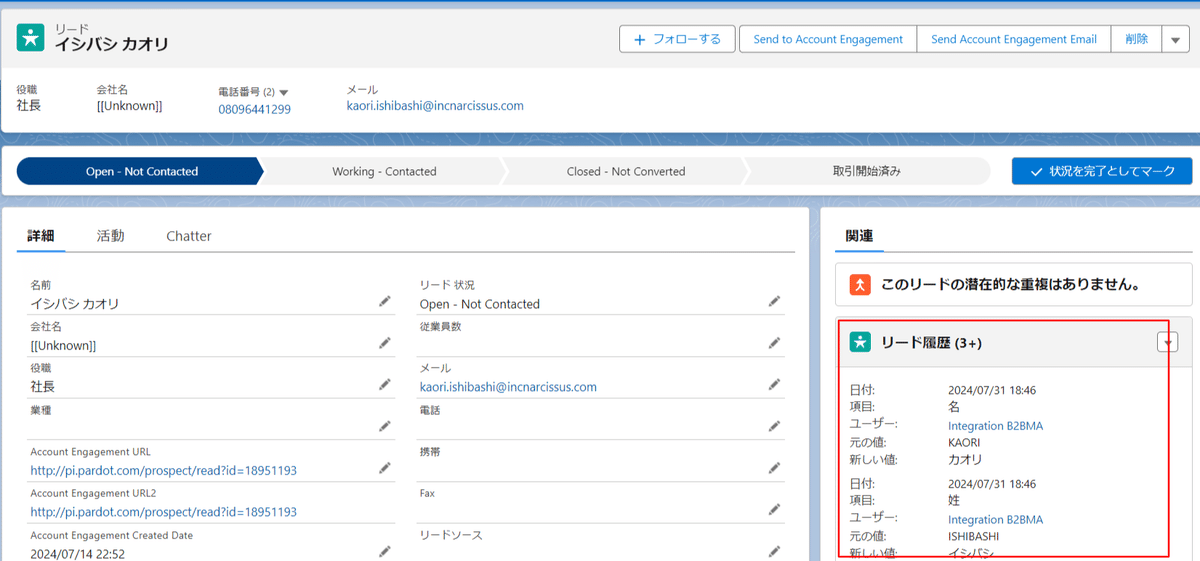
Task: Click header 役職 value 社長
Action: click(29, 105)
